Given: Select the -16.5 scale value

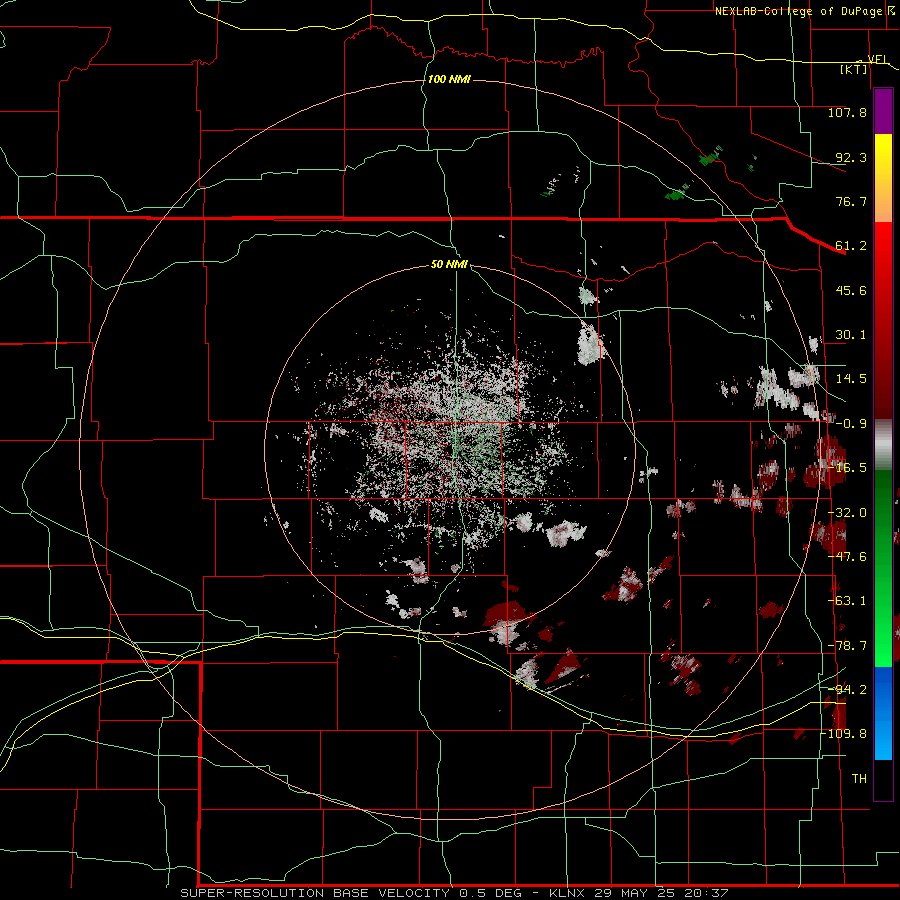Looking at the screenshot, I should click(847, 468).
